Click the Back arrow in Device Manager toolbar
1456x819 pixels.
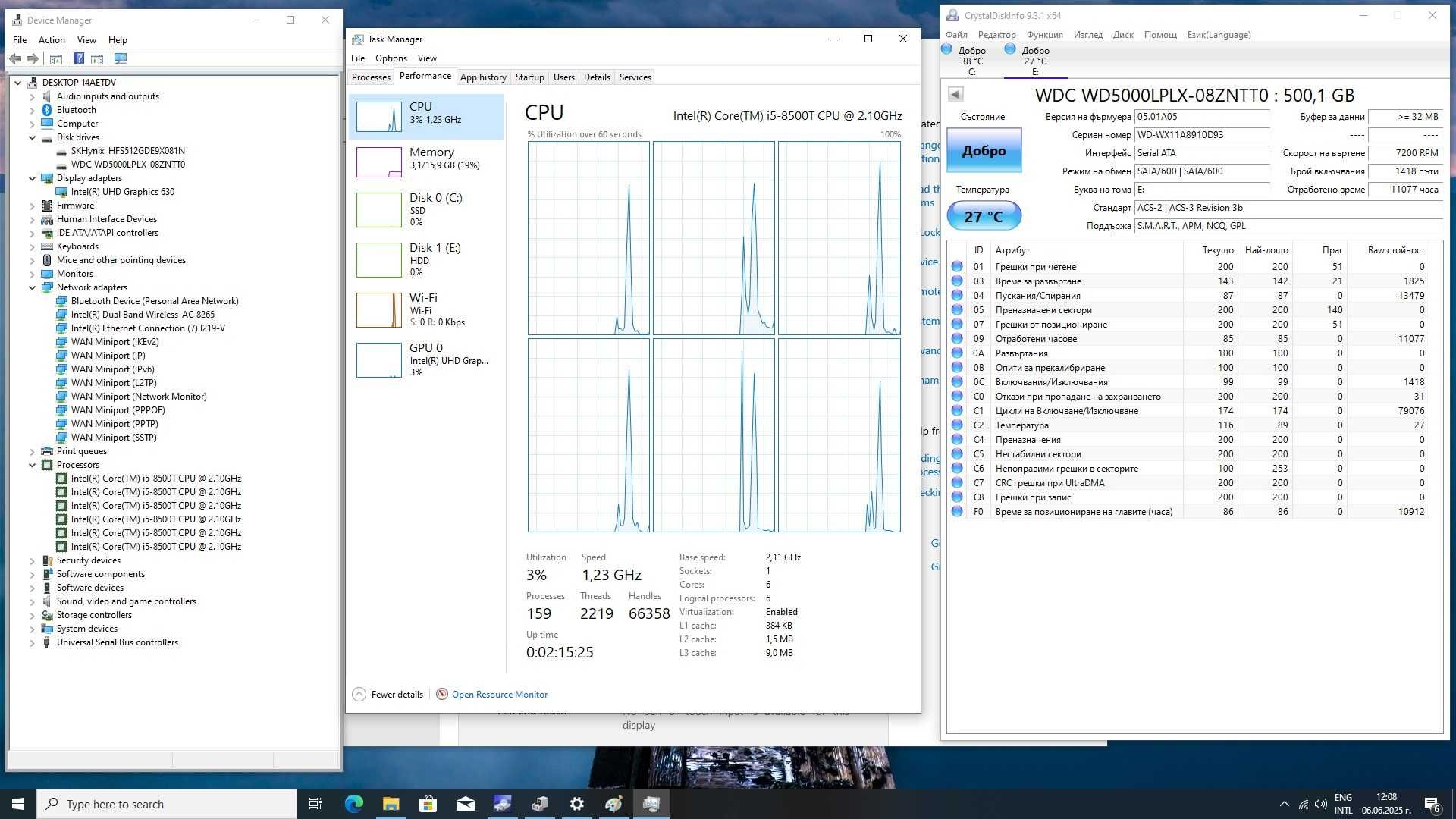(x=15, y=58)
